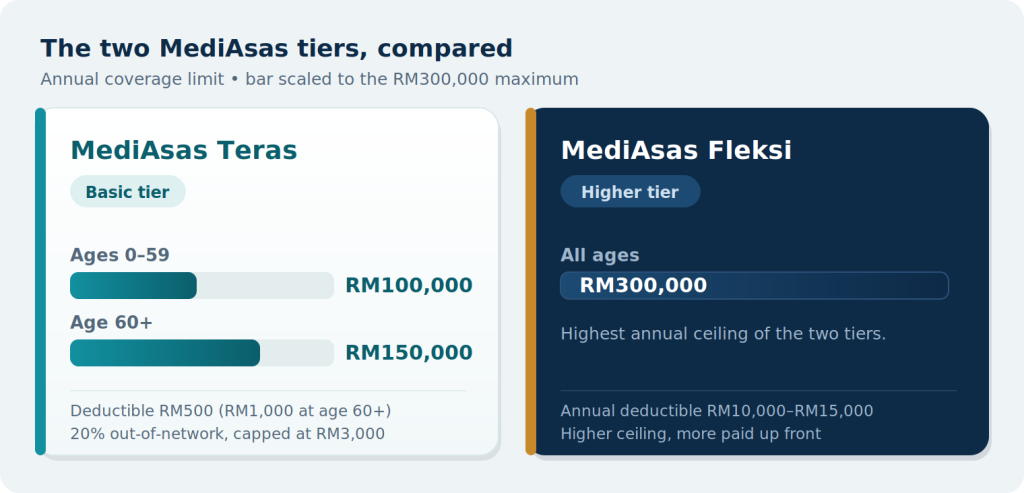This screenshot has width=1024, height=493.
Task: Click the orange accent stripe on the Fleksi card
Action: click(x=531, y=281)
